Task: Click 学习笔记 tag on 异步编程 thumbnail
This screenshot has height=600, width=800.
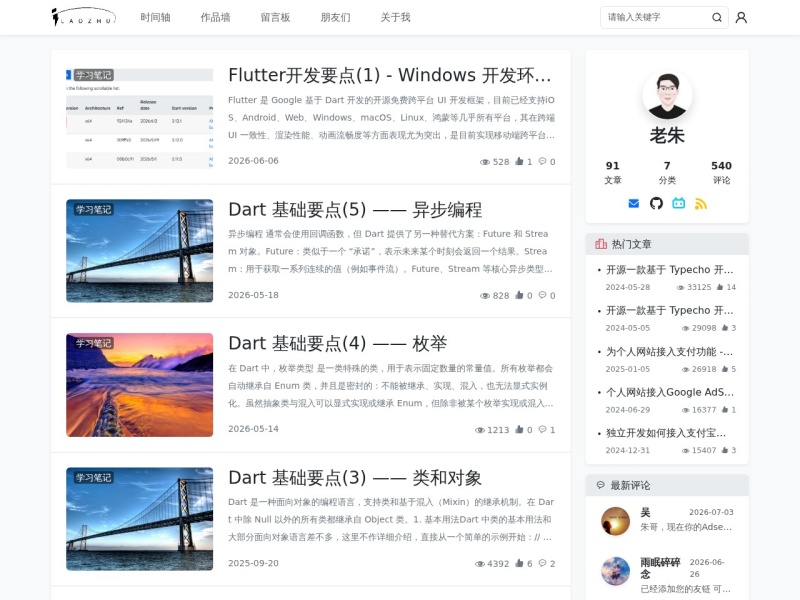Action: click(93, 209)
